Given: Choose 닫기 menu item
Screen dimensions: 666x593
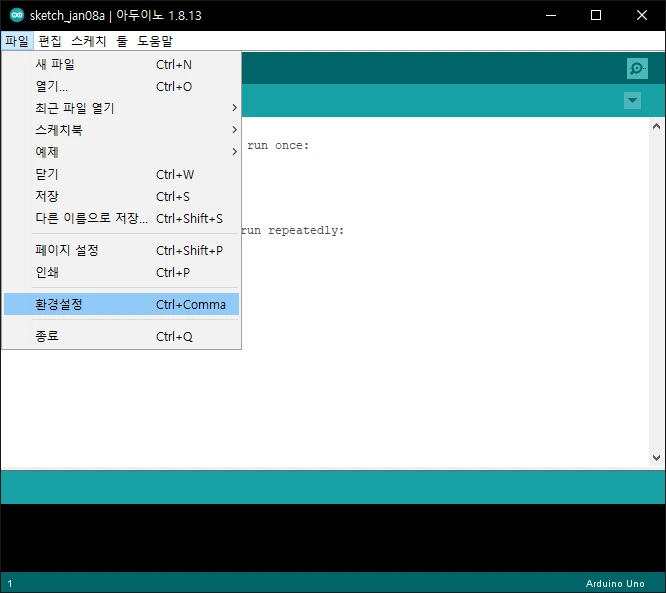Looking at the screenshot, I should 121,174.
